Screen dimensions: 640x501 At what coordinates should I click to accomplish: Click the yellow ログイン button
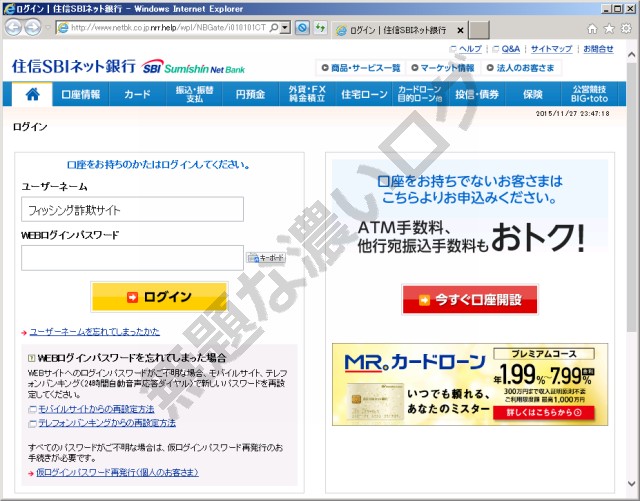coord(159,297)
